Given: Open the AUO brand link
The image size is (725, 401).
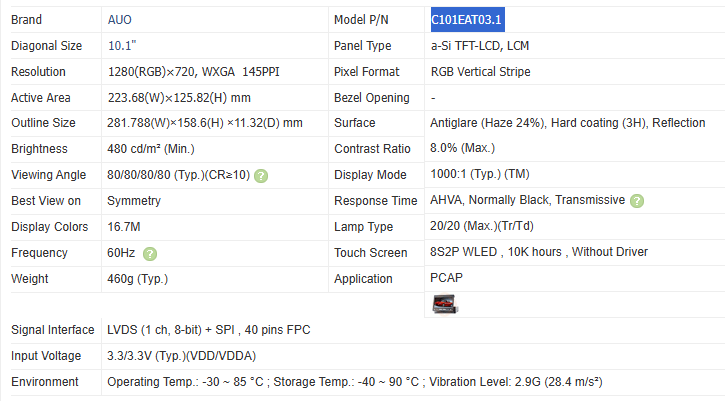Looking at the screenshot, I should (118, 20).
